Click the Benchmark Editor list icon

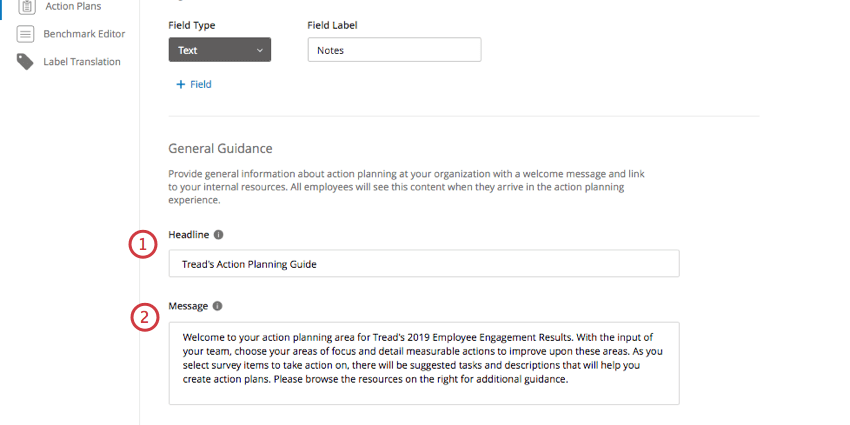(25, 34)
